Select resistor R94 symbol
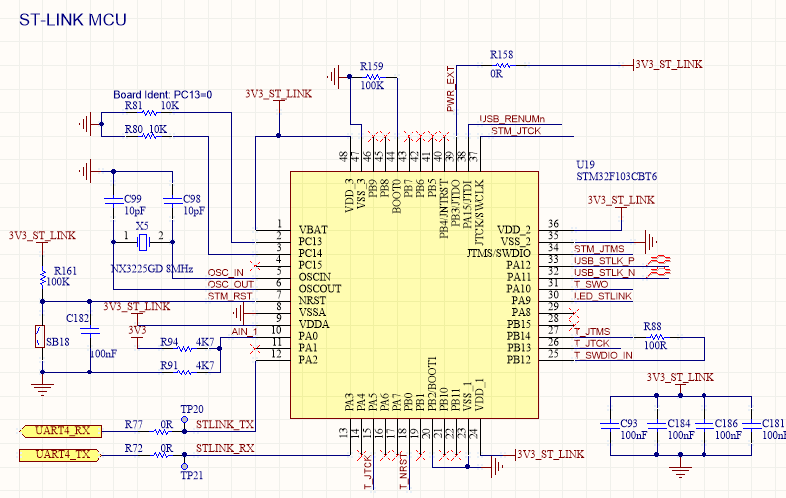This screenshot has height=498, width=786. (x=185, y=349)
